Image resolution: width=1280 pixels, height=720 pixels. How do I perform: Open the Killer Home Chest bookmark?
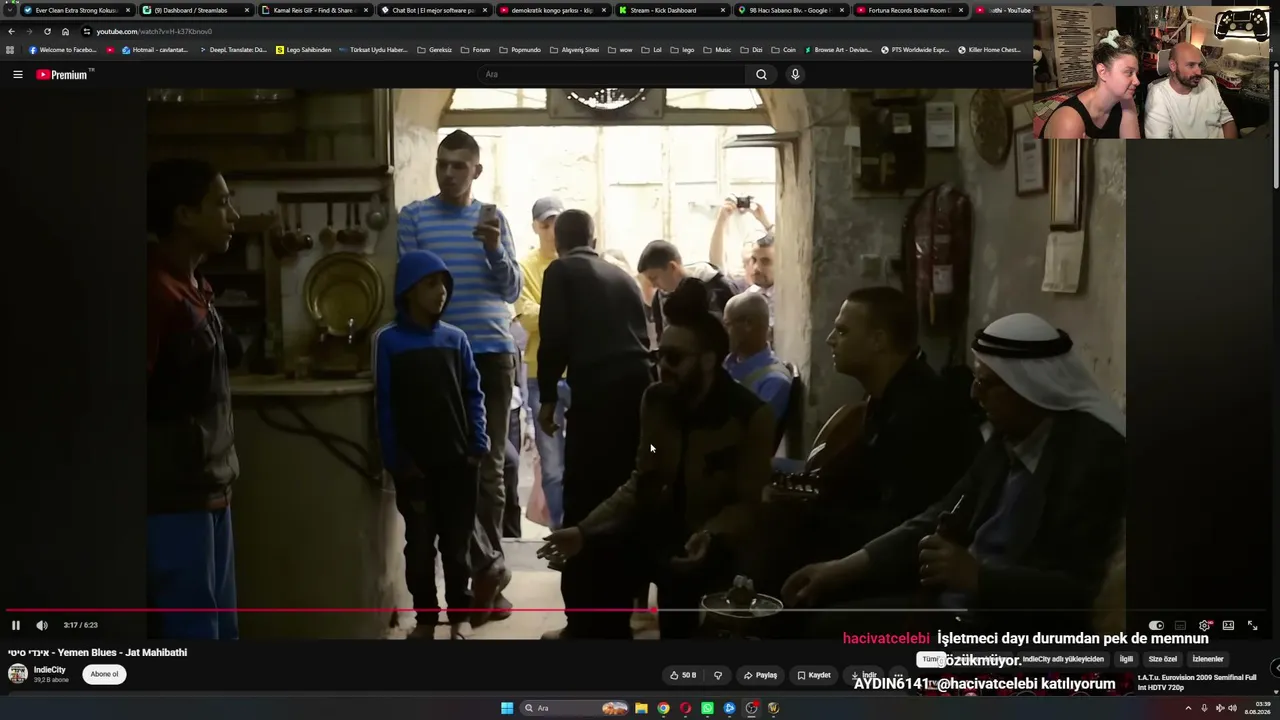point(990,50)
